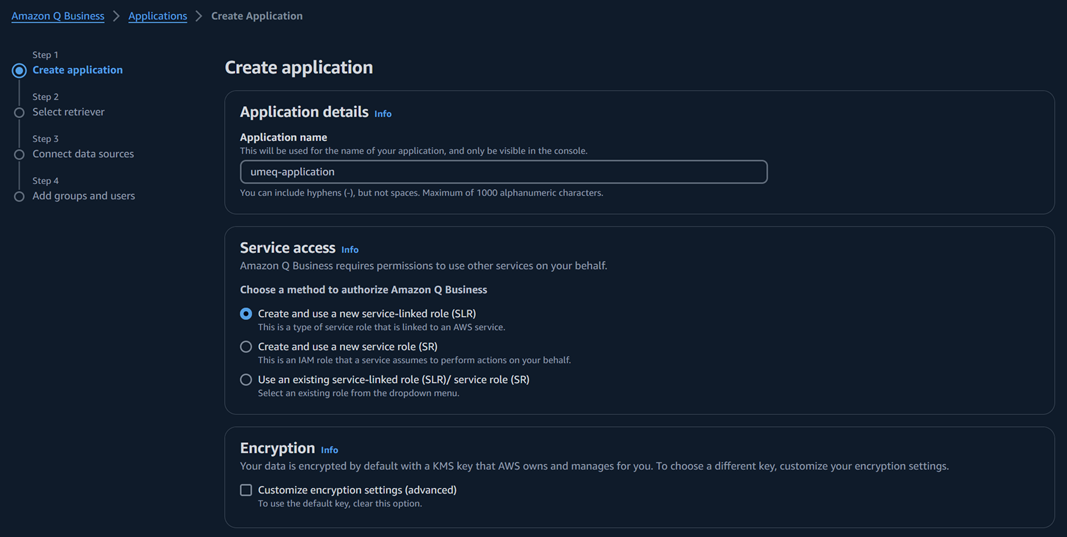Click the second breadcrumb separator chevron

[x=199, y=16]
